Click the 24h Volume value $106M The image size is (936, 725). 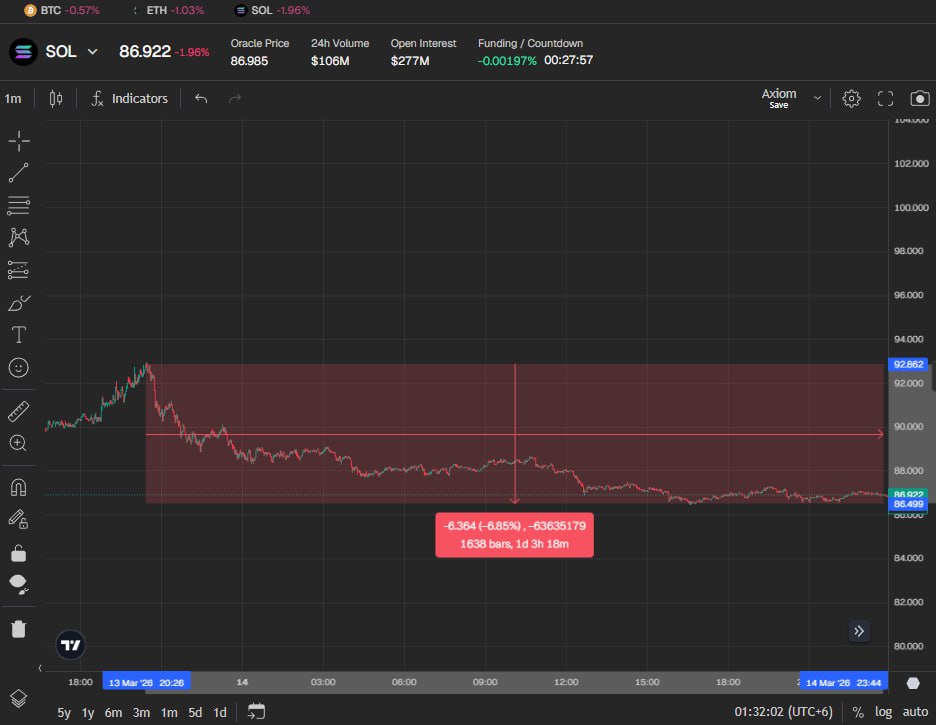pyautogui.click(x=330, y=61)
